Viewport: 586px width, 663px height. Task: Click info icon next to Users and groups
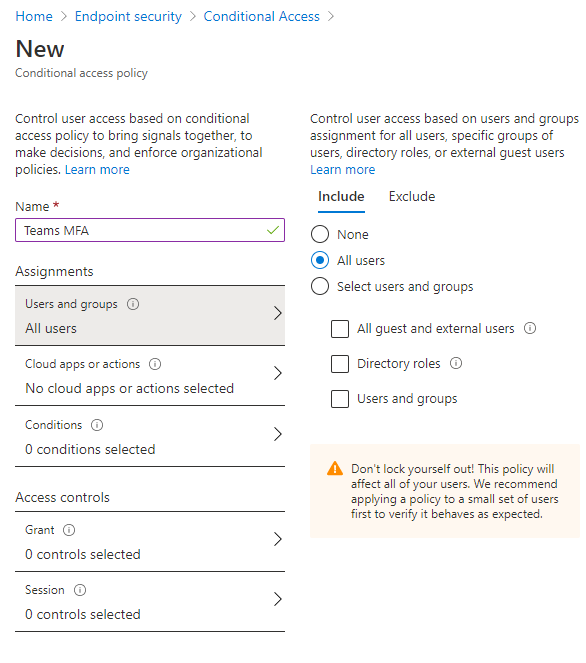(133, 304)
